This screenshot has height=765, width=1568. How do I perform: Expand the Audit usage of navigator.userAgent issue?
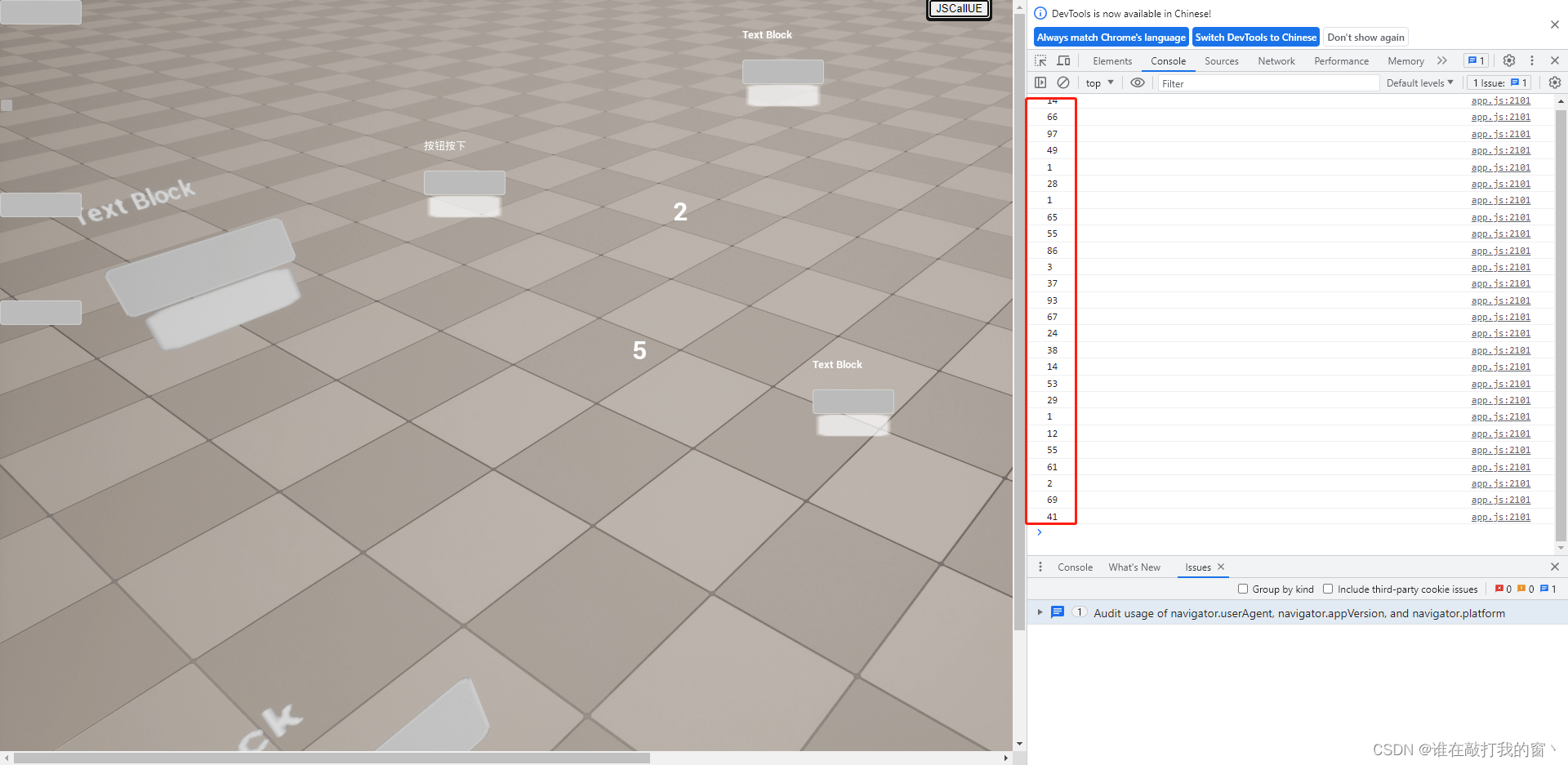1040,612
